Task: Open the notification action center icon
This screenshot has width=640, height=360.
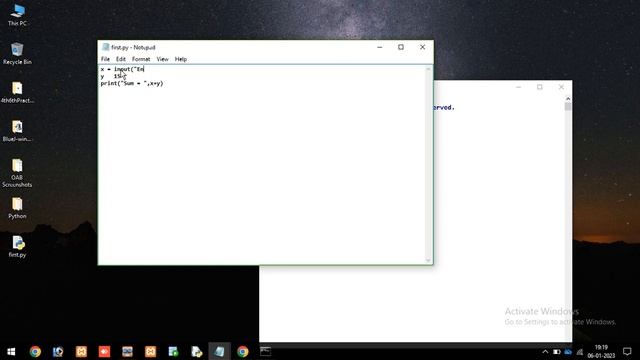Action: [x=627, y=351]
